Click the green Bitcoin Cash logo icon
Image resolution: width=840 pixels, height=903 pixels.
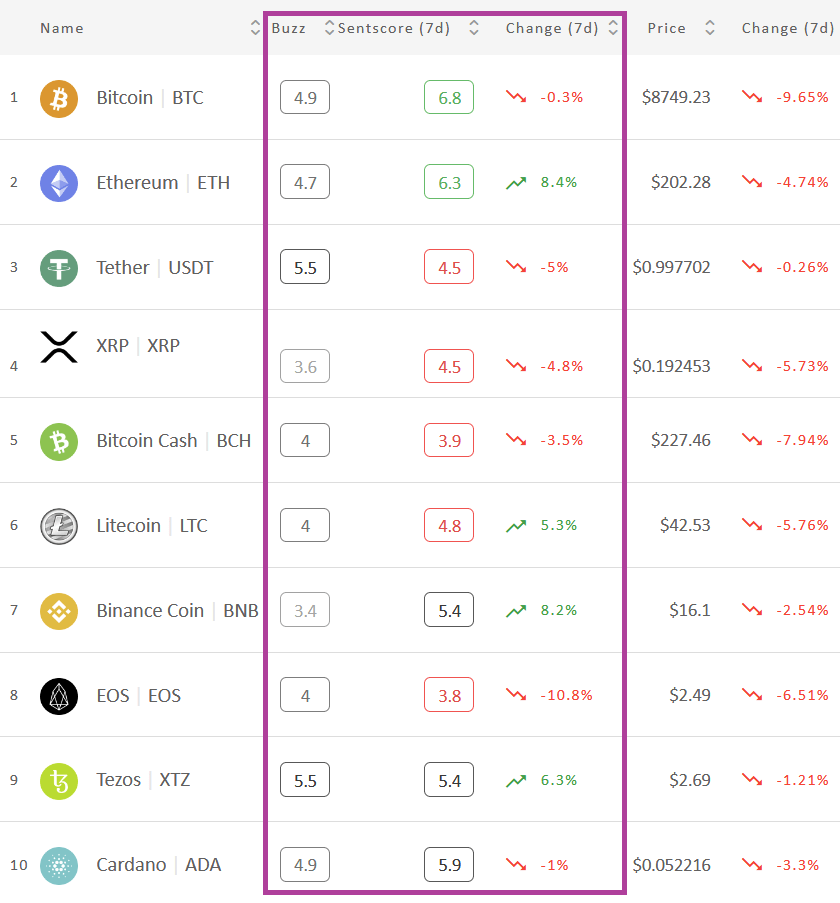pos(59,442)
